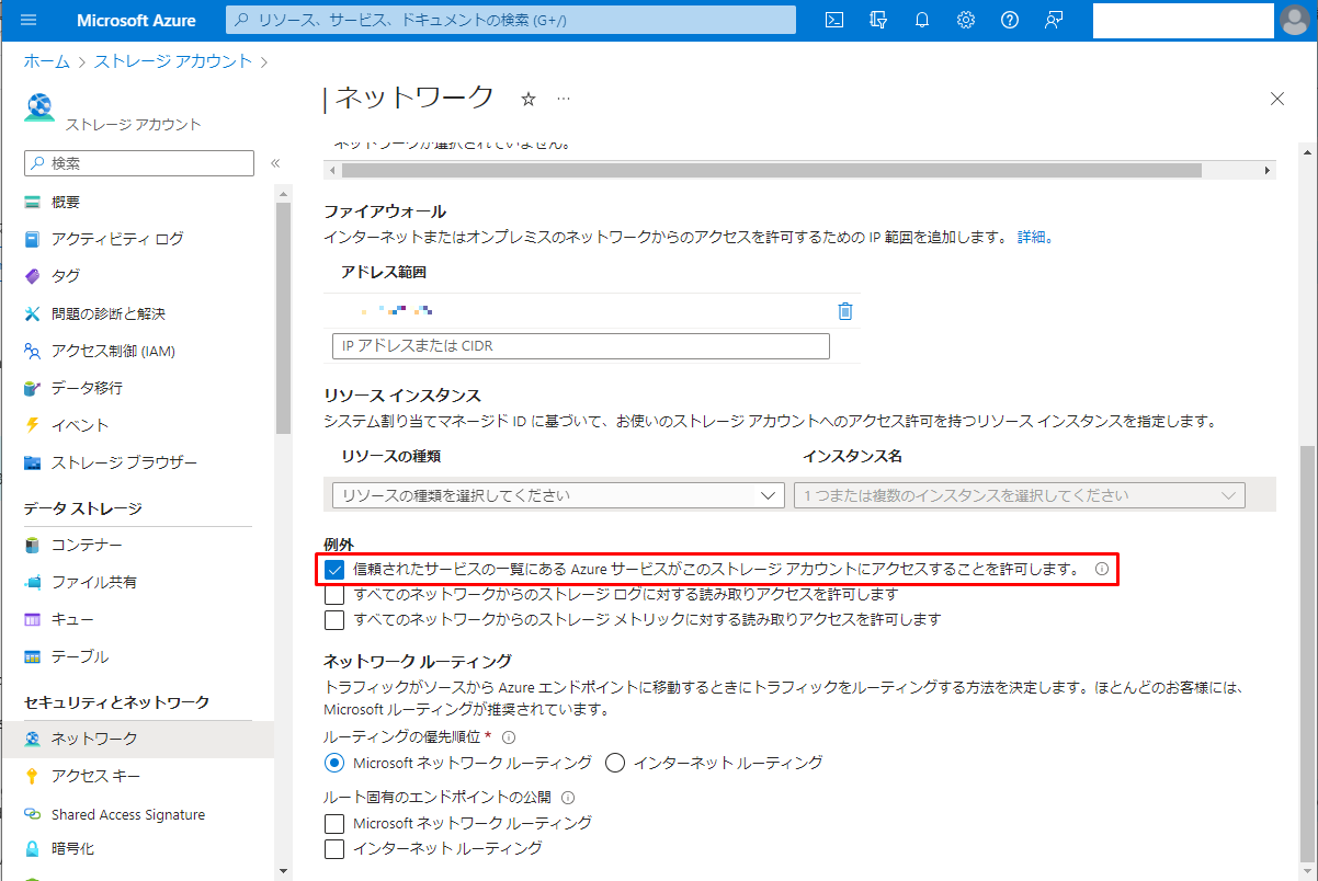Expand the インスタンス名 instance dropdown
Image resolution: width=1318 pixels, height=881 pixels.
click(x=1018, y=496)
